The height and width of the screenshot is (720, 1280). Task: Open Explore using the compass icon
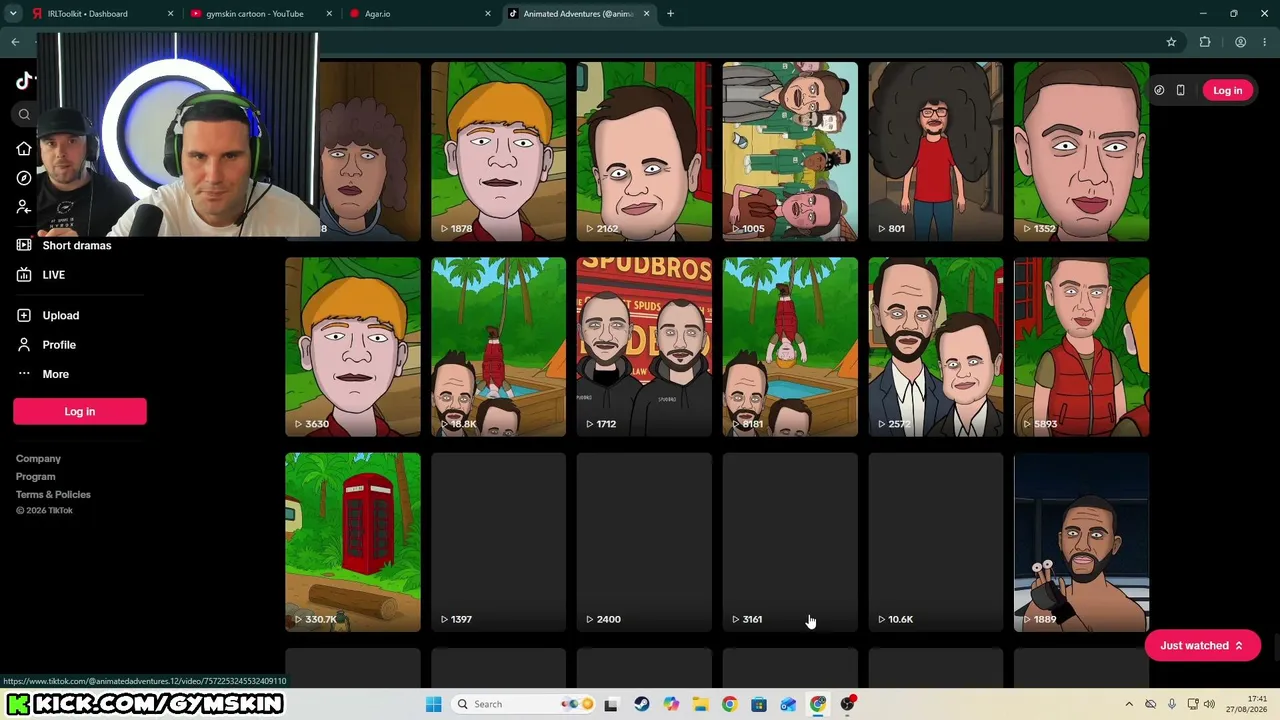tap(24, 178)
